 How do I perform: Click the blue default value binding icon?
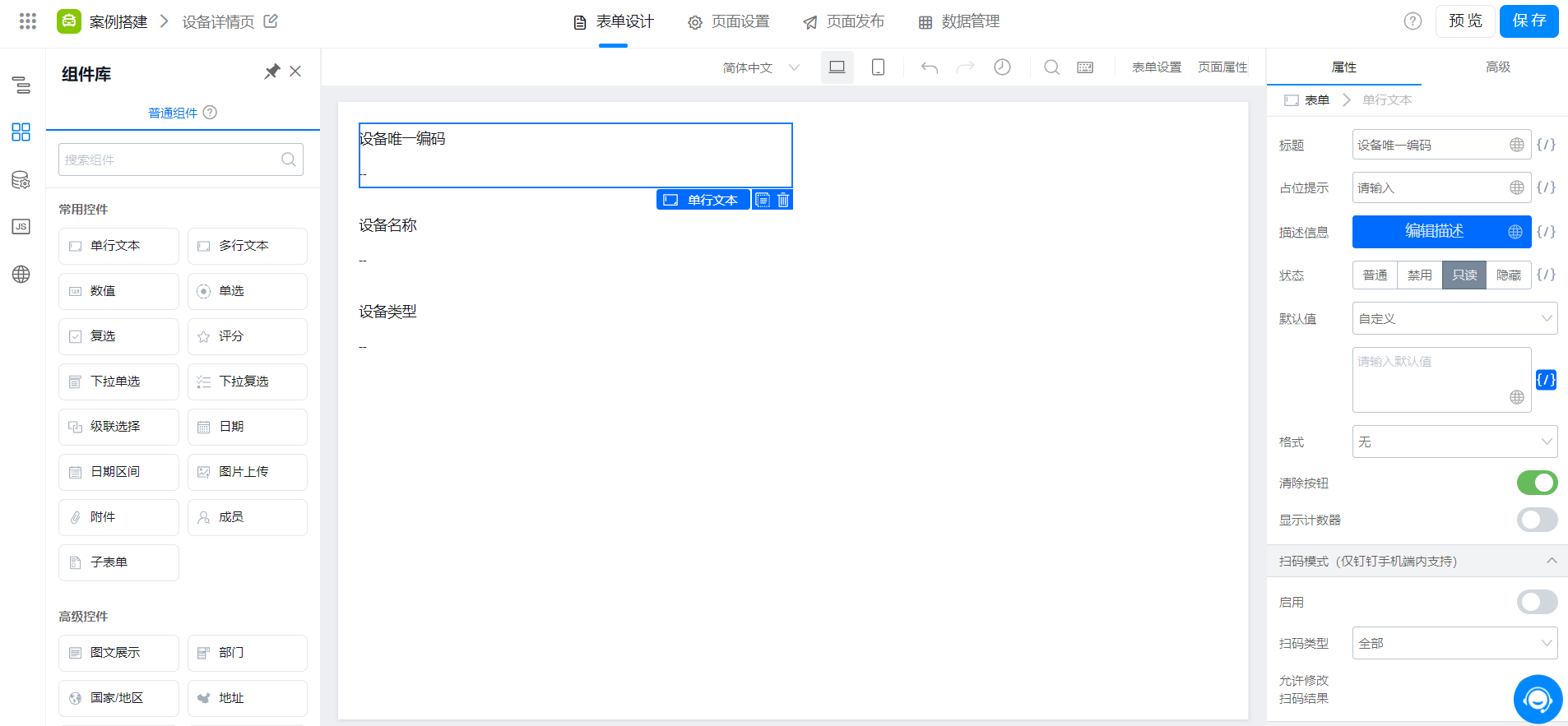tap(1546, 380)
